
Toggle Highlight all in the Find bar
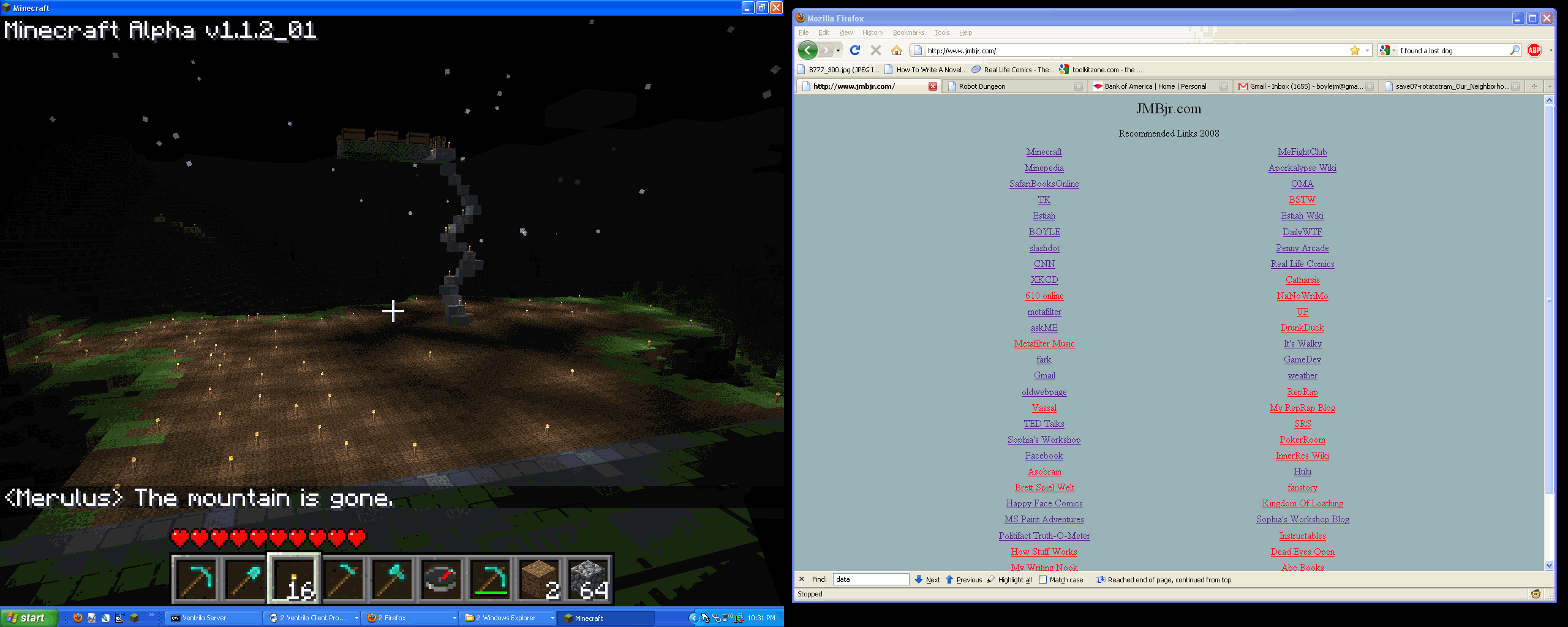[1009, 579]
